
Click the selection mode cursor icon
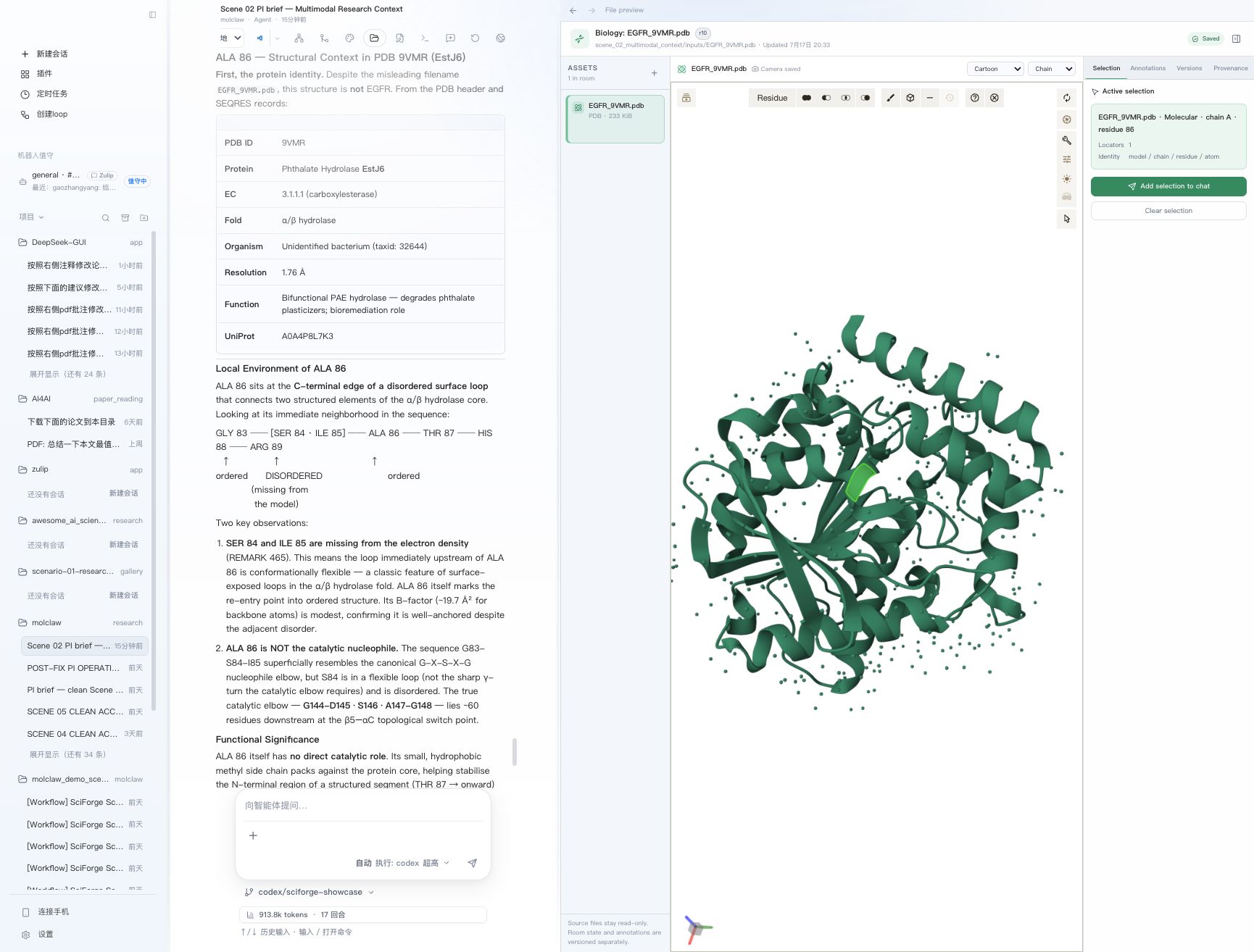click(x=1067, y=219)
